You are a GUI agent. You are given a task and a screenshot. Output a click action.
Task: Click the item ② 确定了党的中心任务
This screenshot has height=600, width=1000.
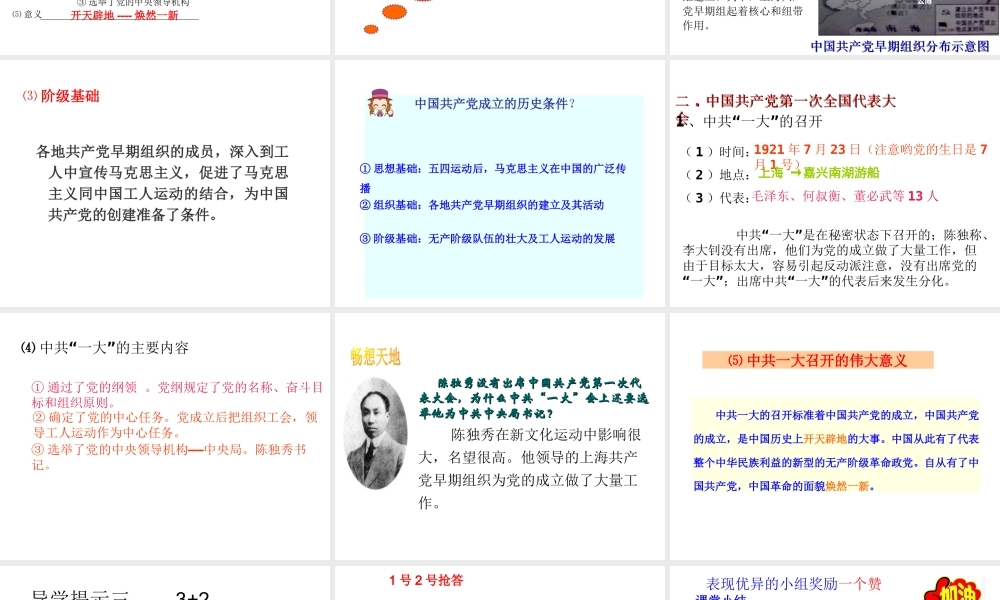pos(175,425)
